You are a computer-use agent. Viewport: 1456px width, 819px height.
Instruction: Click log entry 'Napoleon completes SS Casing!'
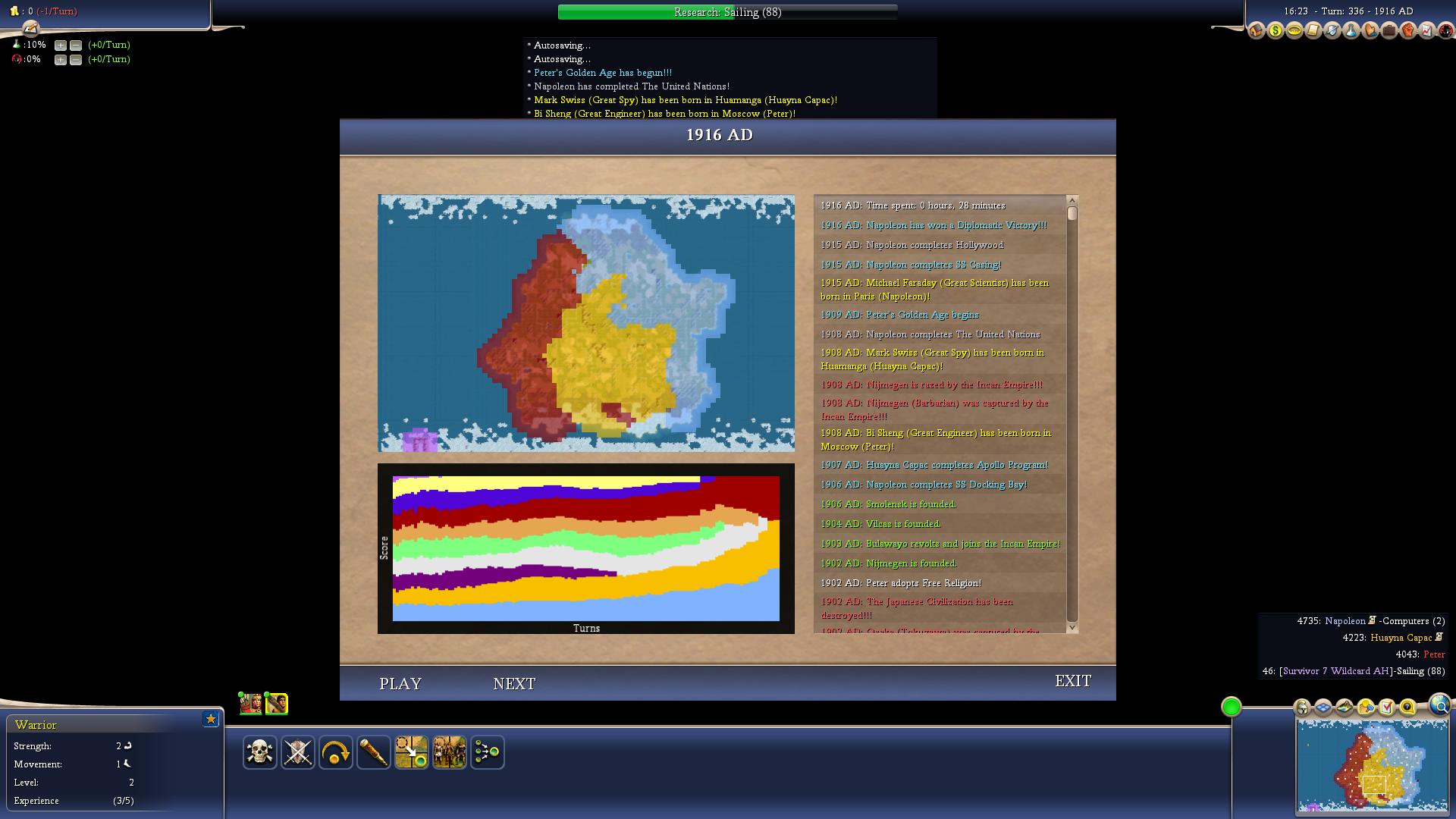coord(911,265)
